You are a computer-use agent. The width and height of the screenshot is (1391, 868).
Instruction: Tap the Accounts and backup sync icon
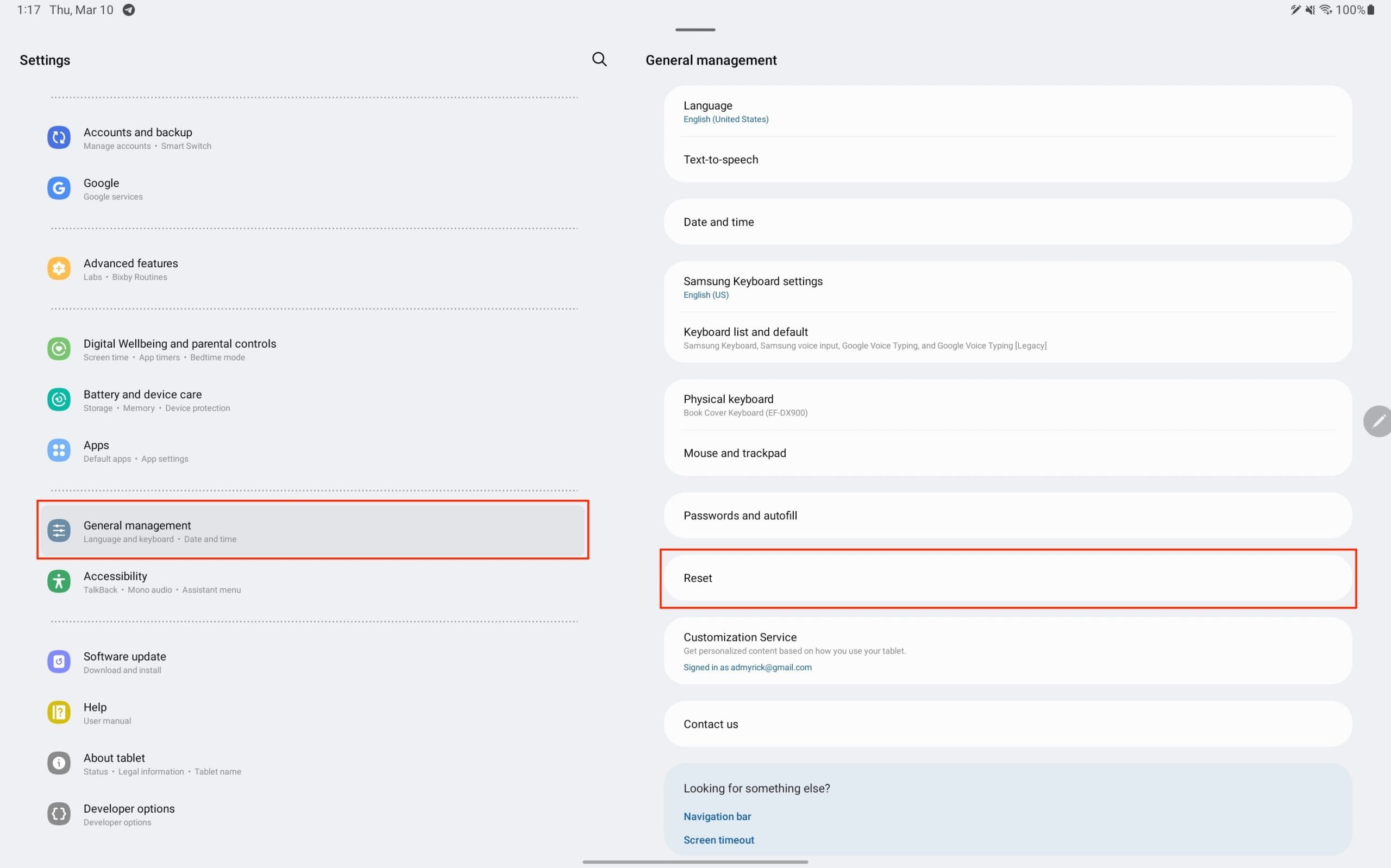(59, 137)
